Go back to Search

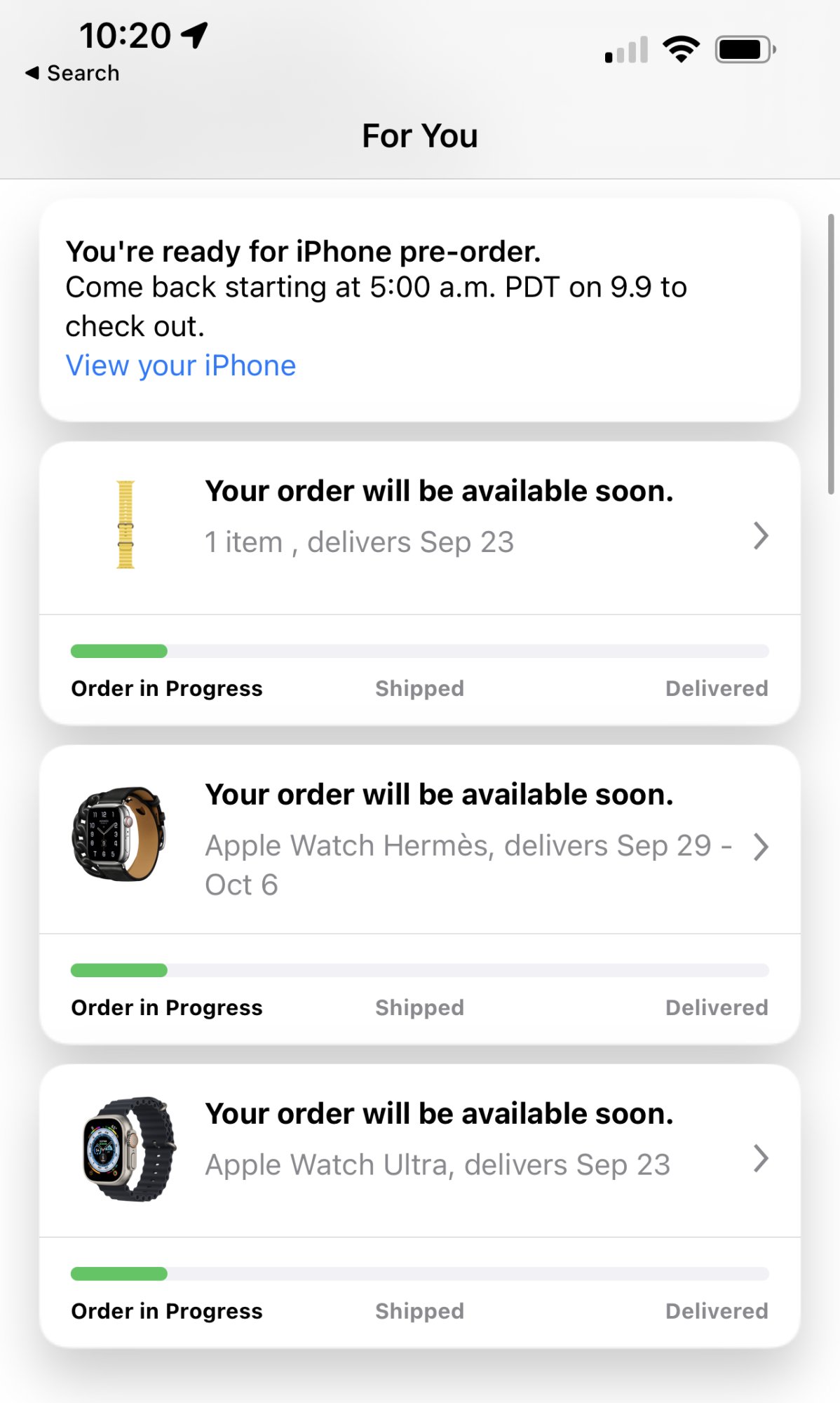coord(83,73)
